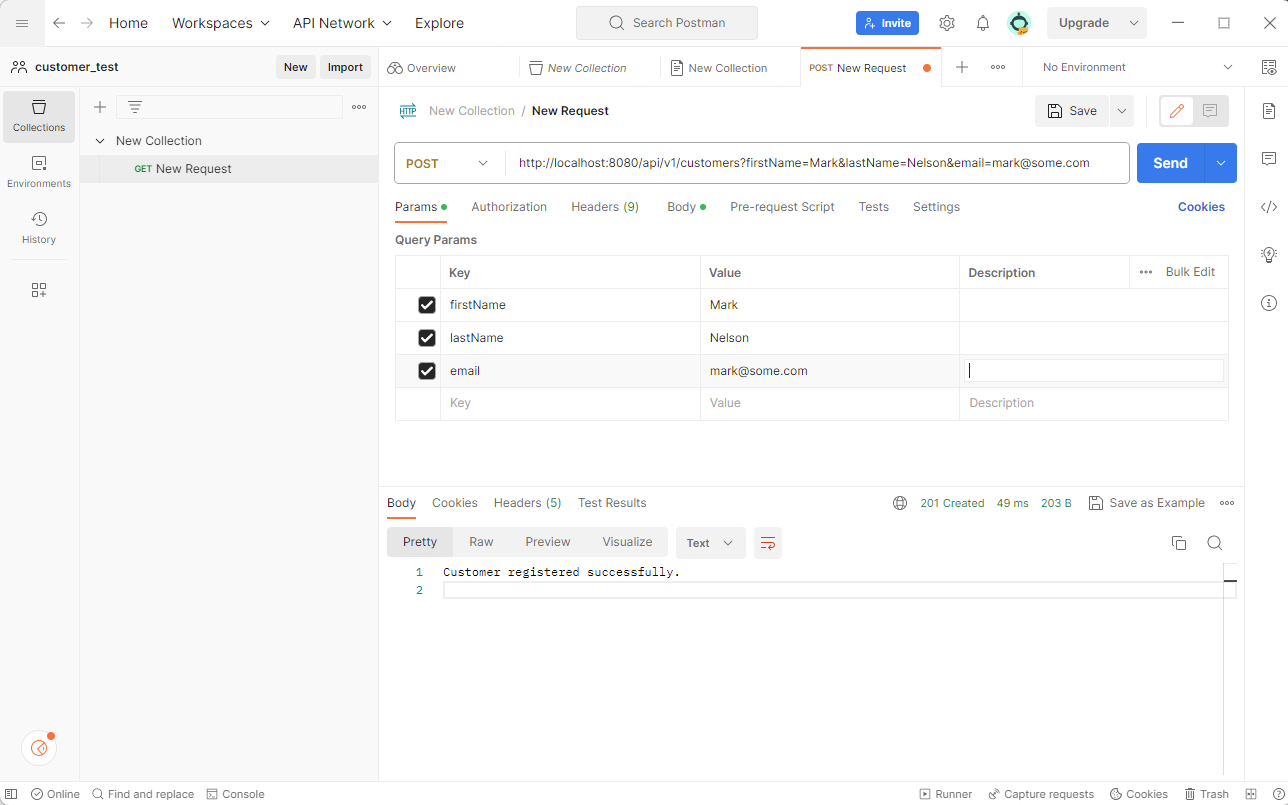Open the Cookies link
The width and height of the screenshot is (1288, 805).
[x=1201, y=207]
